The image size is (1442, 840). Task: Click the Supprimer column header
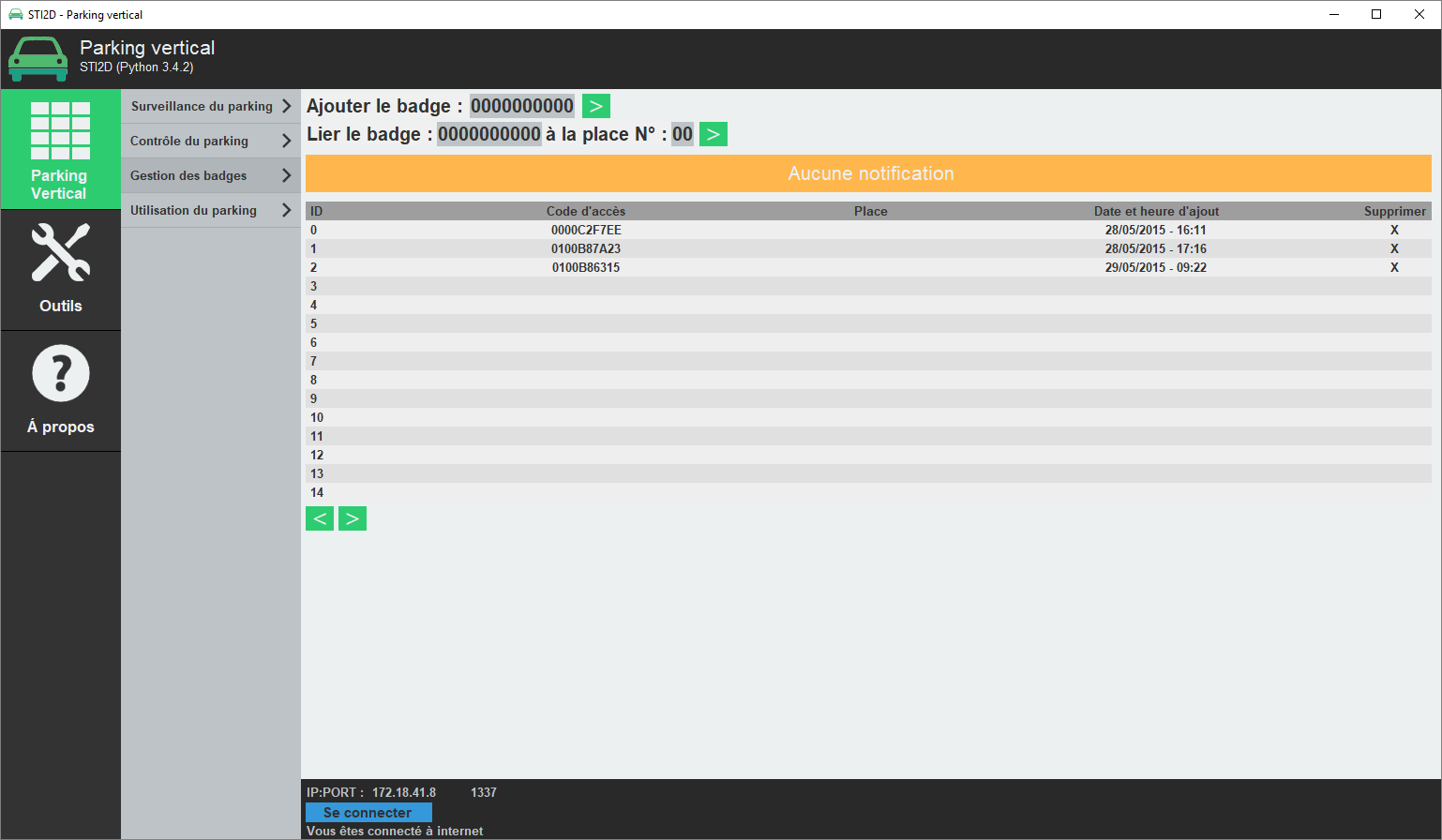1395,211
